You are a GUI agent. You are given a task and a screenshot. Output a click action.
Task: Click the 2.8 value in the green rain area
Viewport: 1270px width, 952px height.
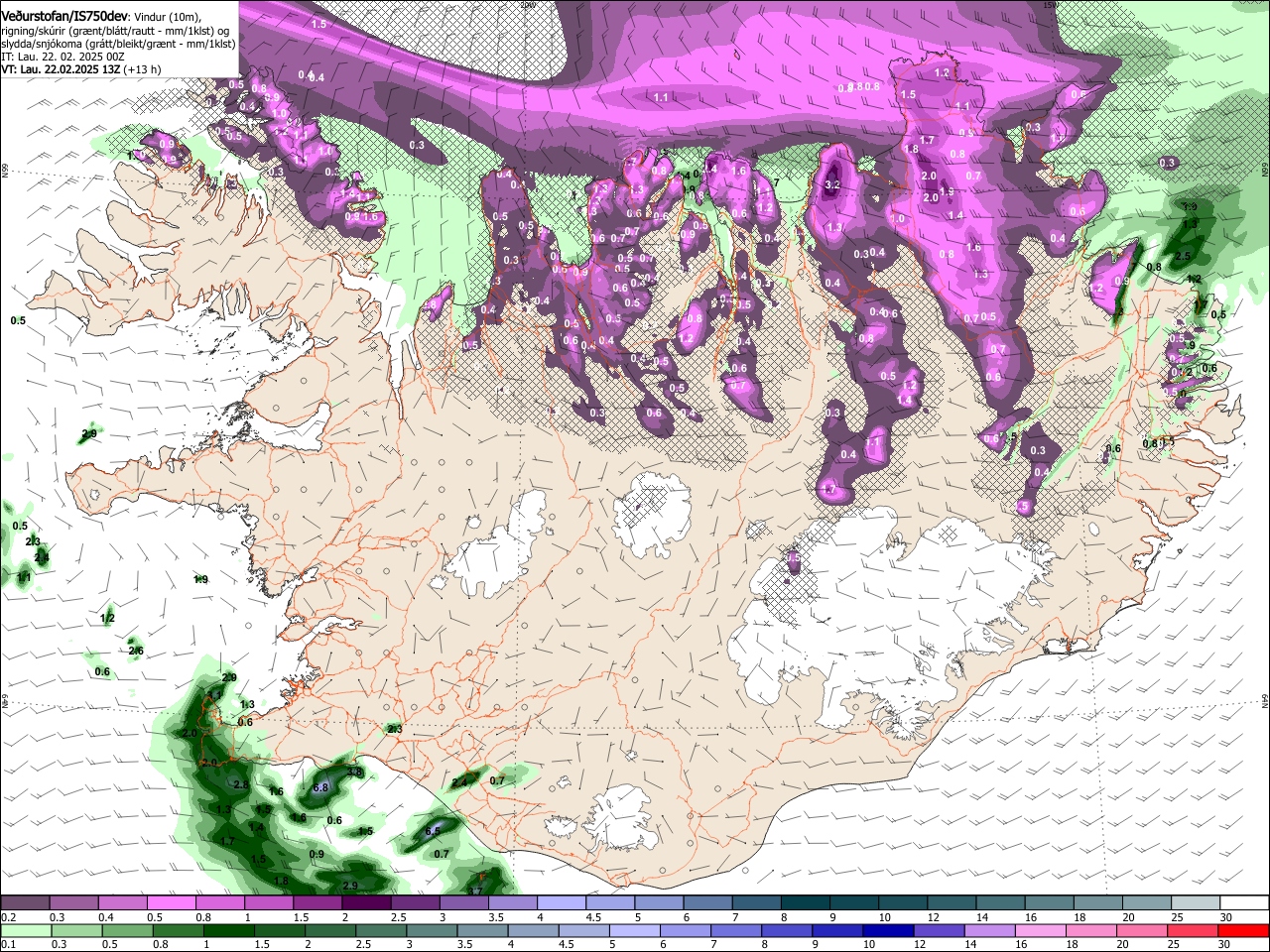click(240, 784)
